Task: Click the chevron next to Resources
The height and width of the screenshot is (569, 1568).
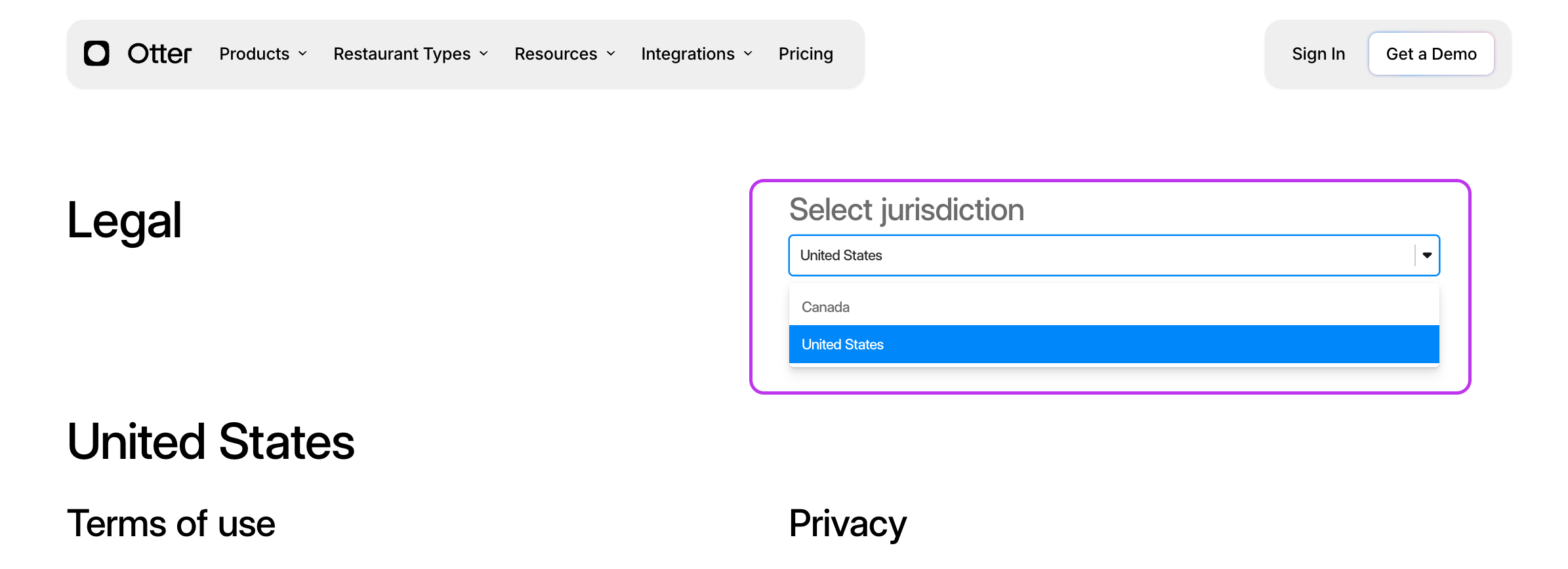Action: tap(611, 54)
